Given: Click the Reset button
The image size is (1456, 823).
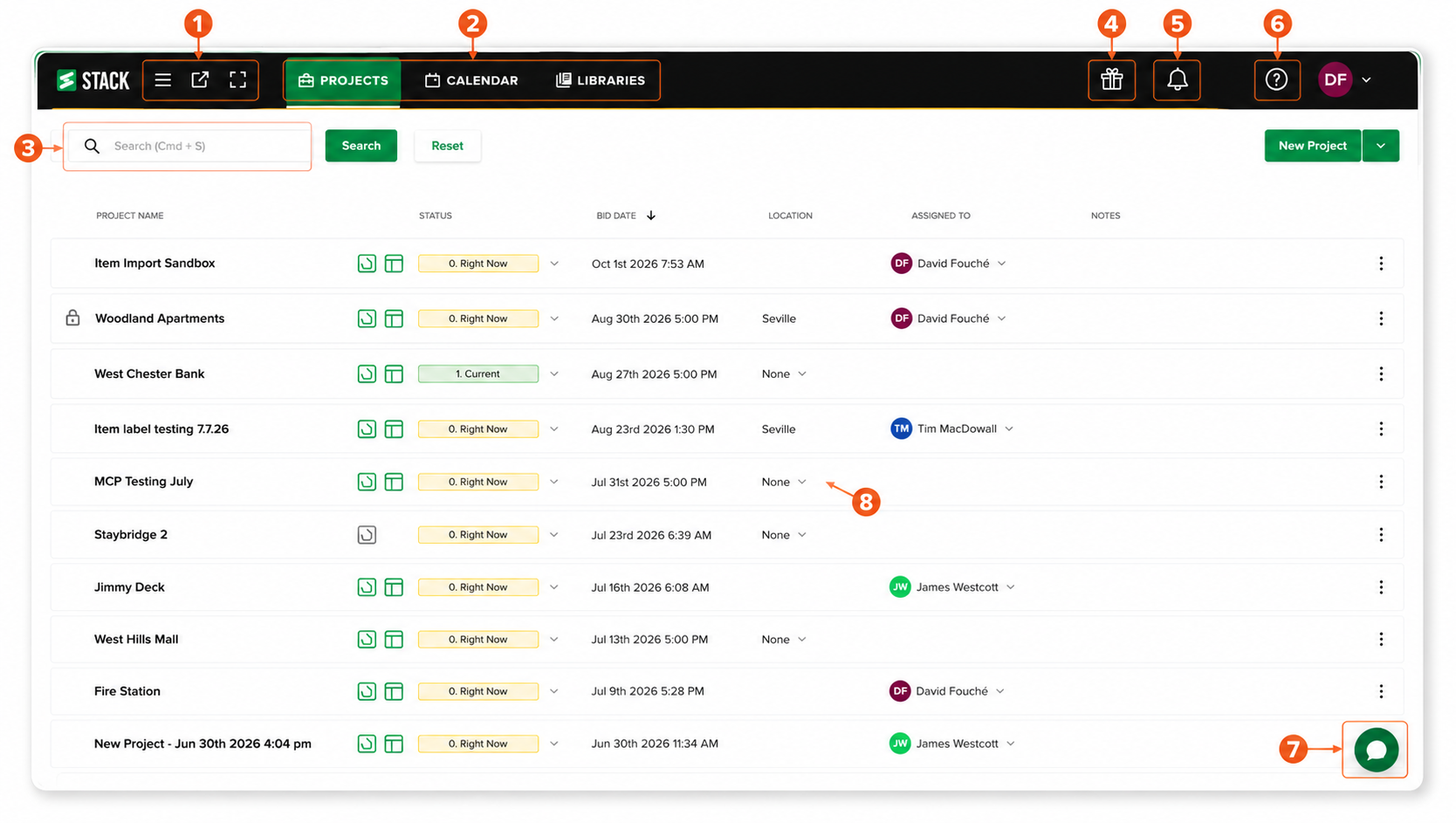Looking at the screenshot, I should pyautogui.click(x=447, y=146).
